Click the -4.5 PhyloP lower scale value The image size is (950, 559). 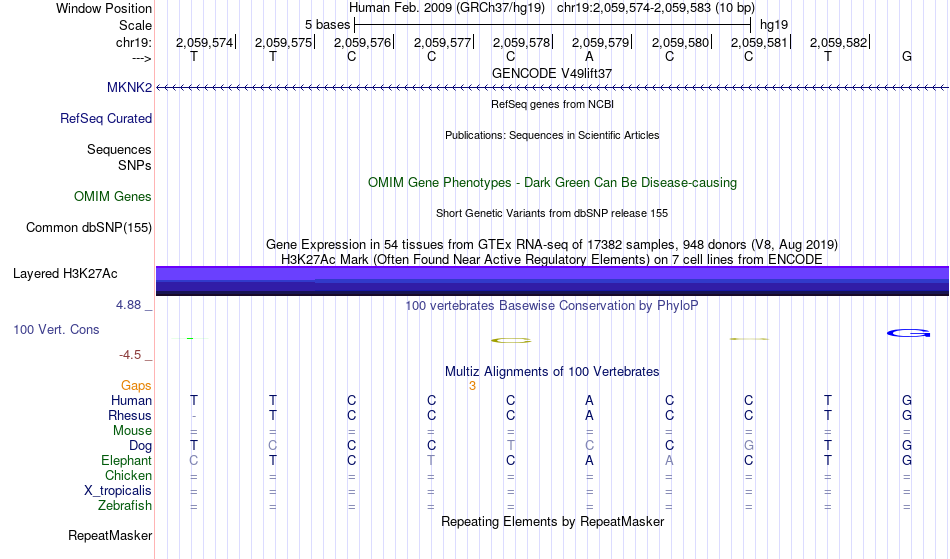pyautogui.click(x=130, y=355)
